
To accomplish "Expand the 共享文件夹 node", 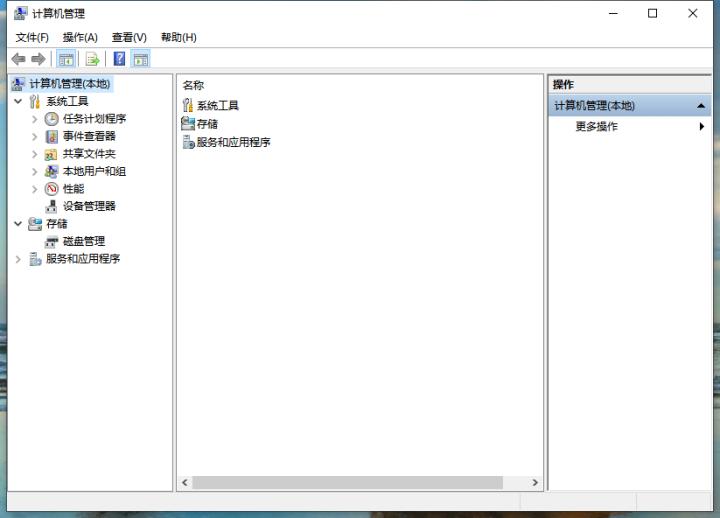I will tap(34, 154).
